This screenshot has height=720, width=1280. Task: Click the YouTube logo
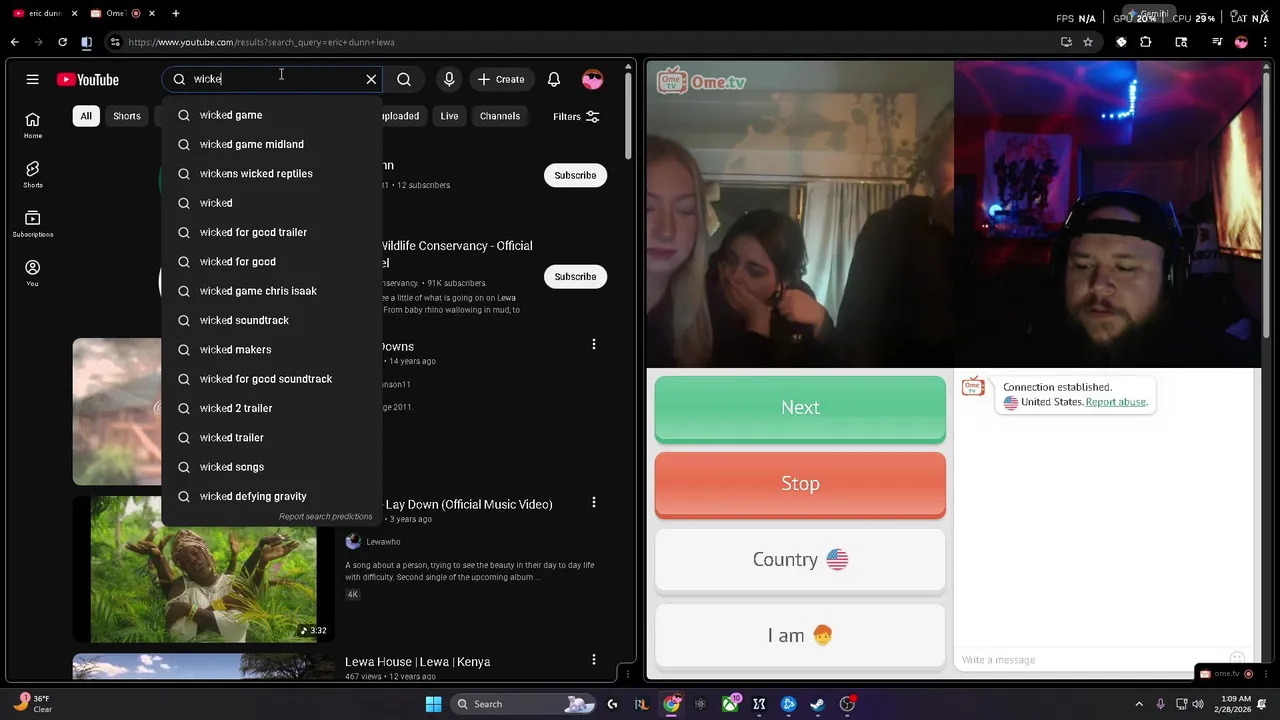pos(88,79)
